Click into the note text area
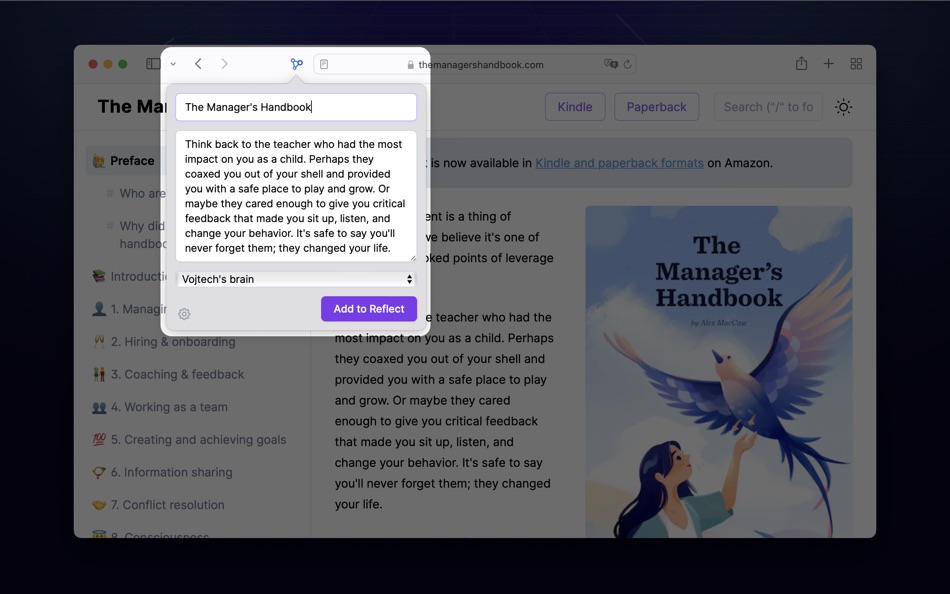 click(x=296, y=196)
